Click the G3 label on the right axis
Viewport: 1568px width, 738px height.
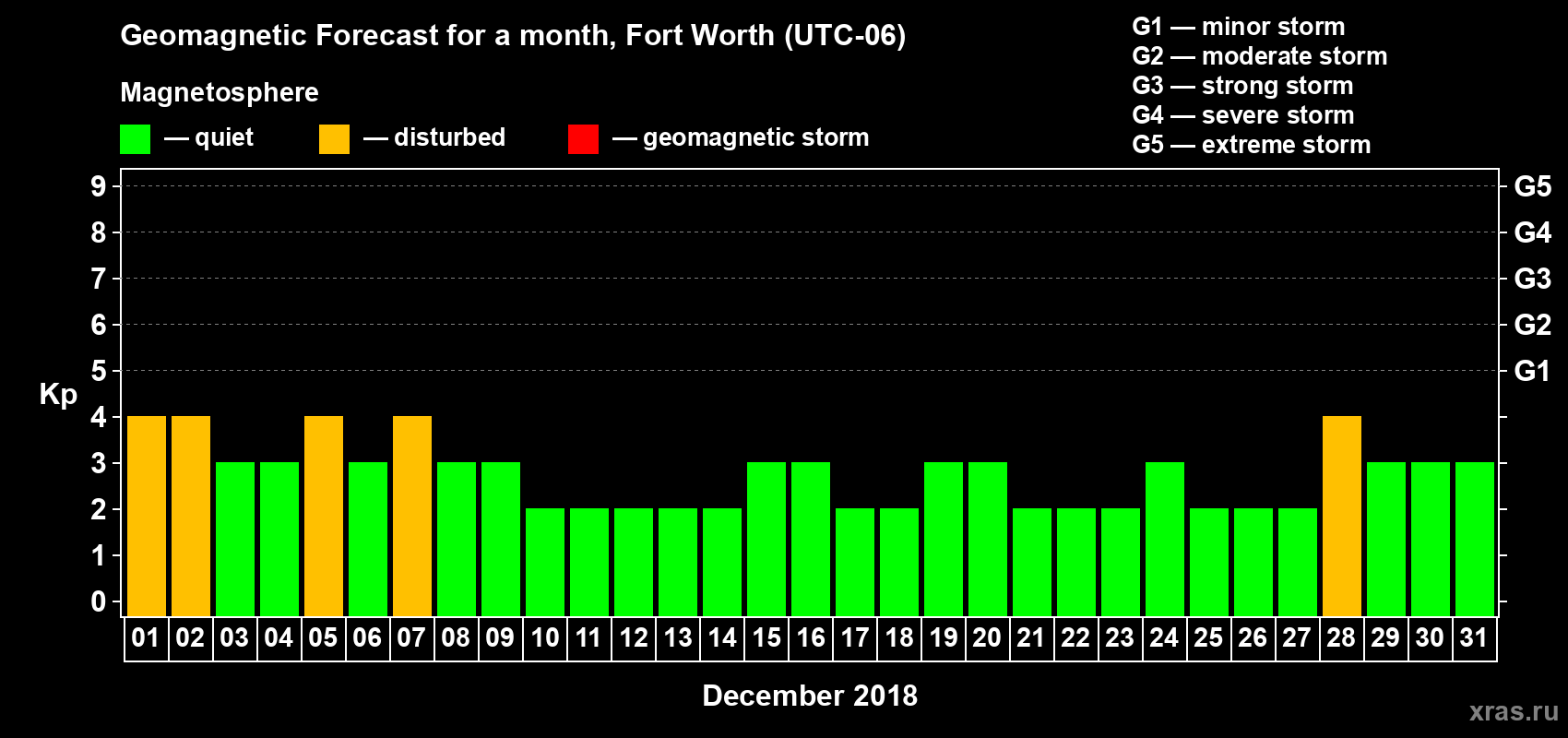pos(1533,279)
